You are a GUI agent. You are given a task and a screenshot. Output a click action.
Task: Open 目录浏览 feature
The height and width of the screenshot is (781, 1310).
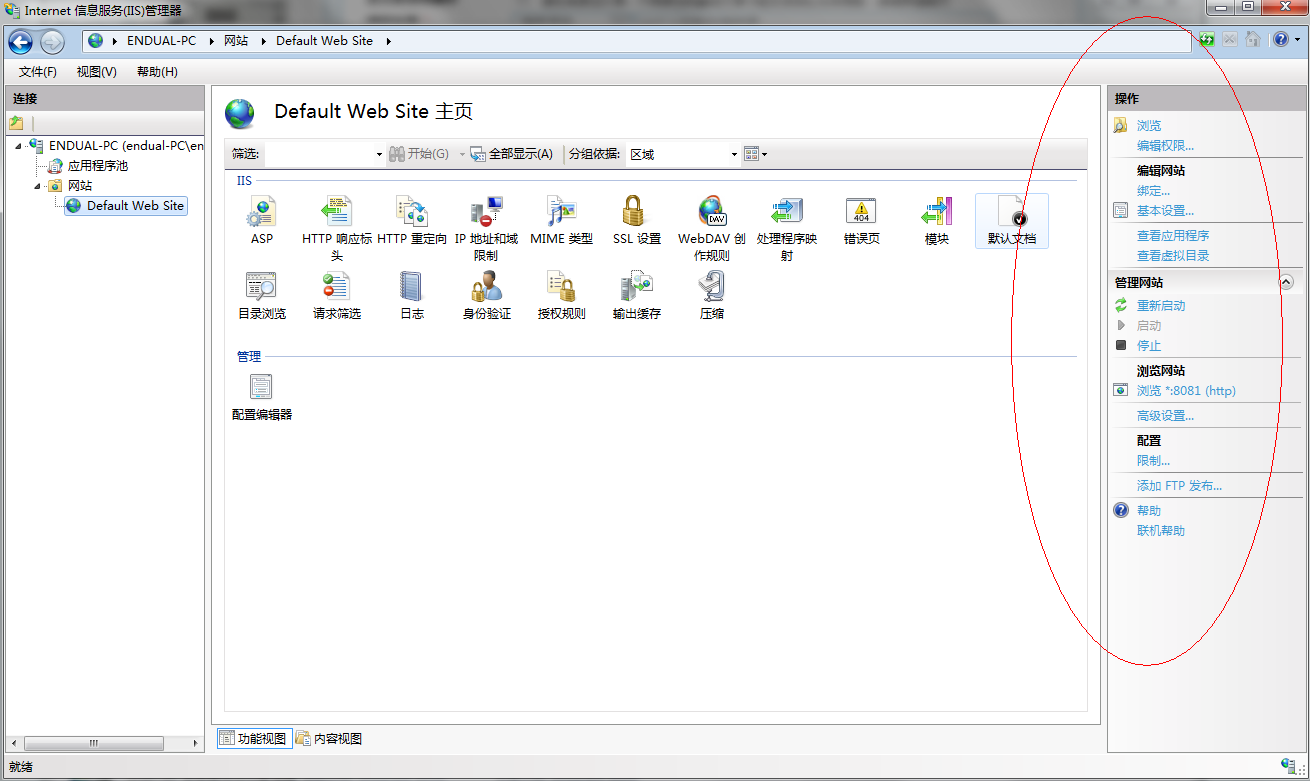click(262, 295)
